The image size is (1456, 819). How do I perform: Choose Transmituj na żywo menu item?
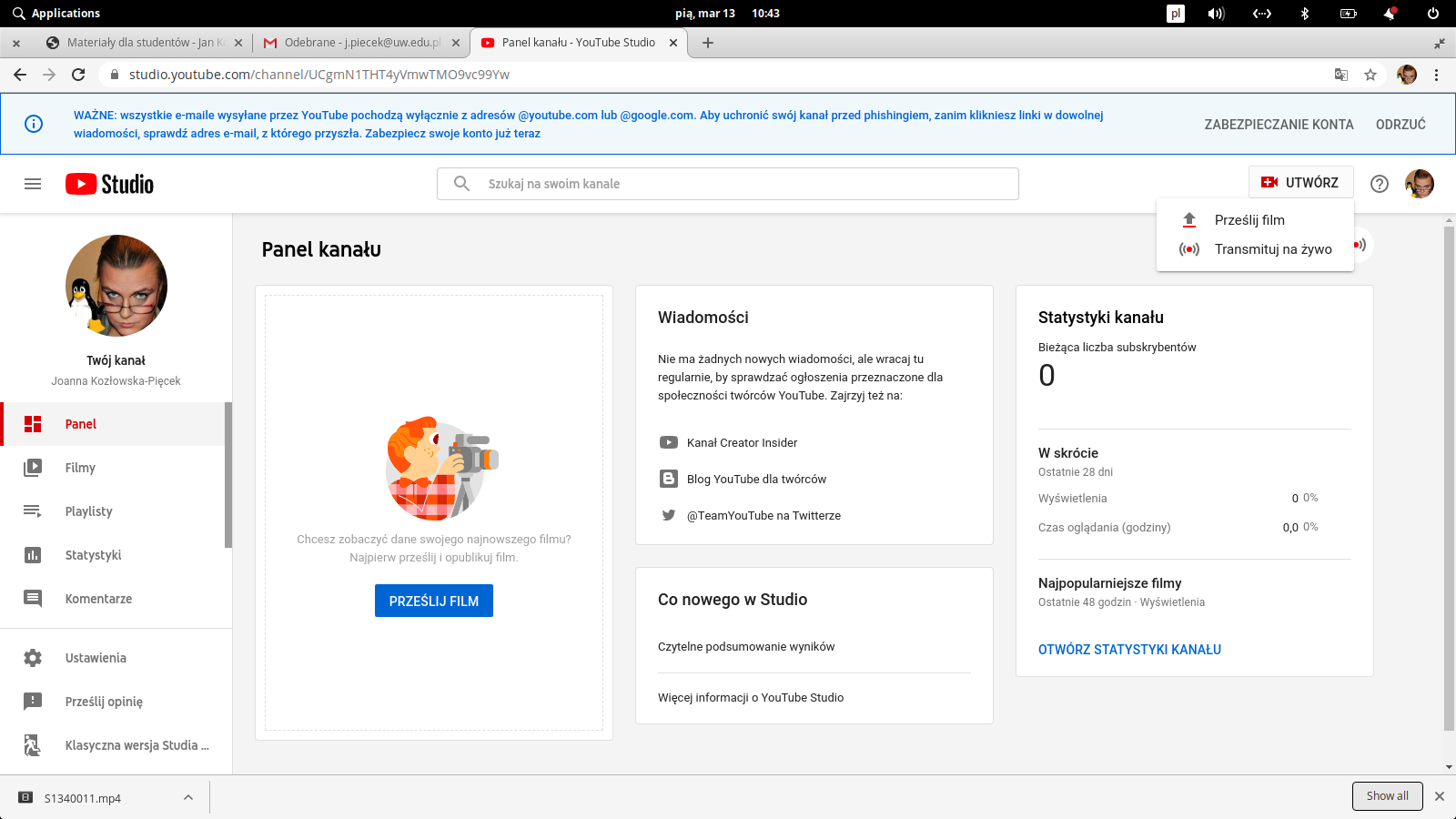tap(1255, 249)
